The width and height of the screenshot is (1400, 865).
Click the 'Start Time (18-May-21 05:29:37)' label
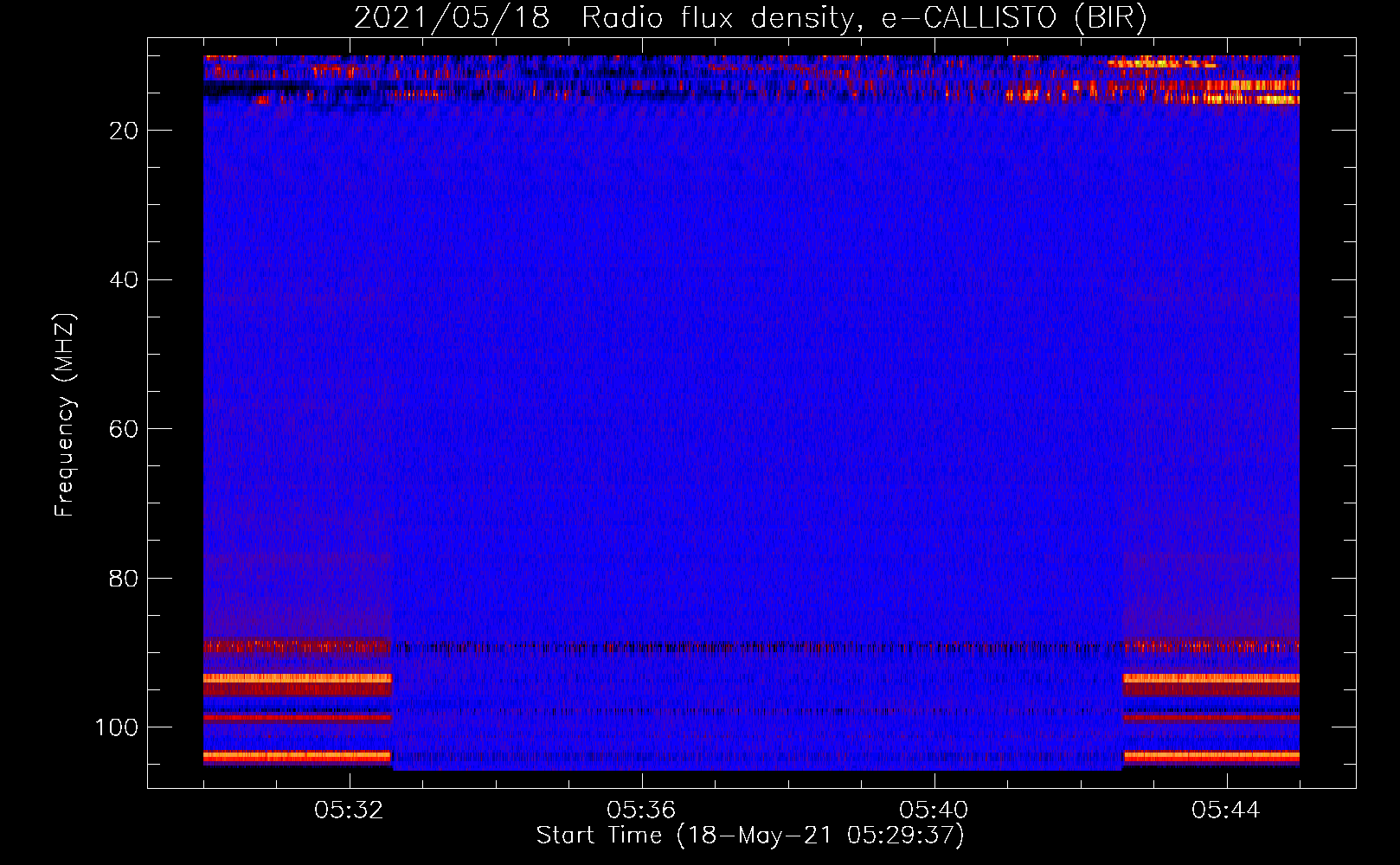tap(750, 836)
